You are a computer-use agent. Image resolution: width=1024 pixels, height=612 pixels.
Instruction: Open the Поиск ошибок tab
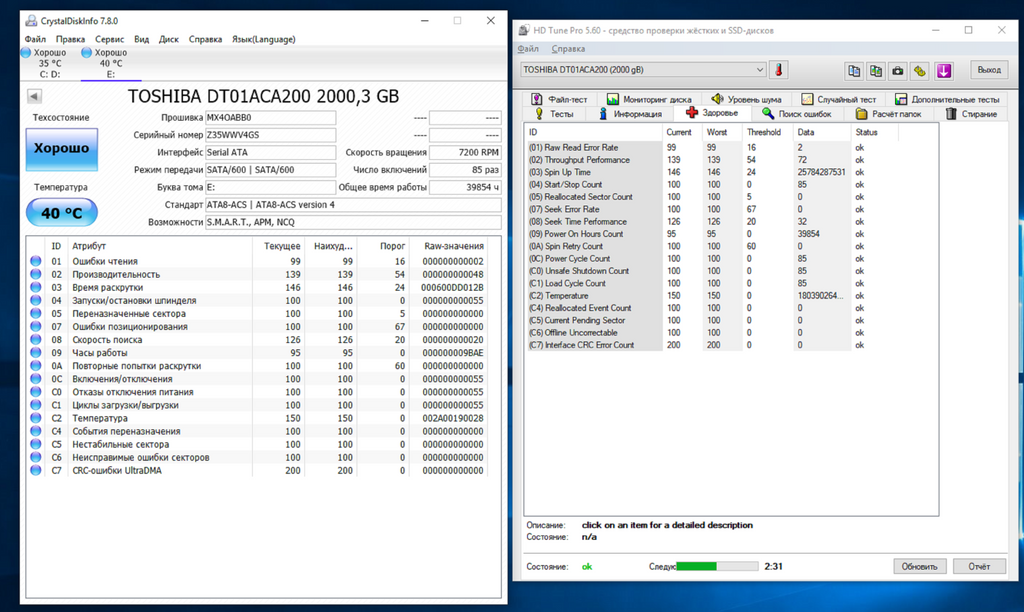click(796, 114)
